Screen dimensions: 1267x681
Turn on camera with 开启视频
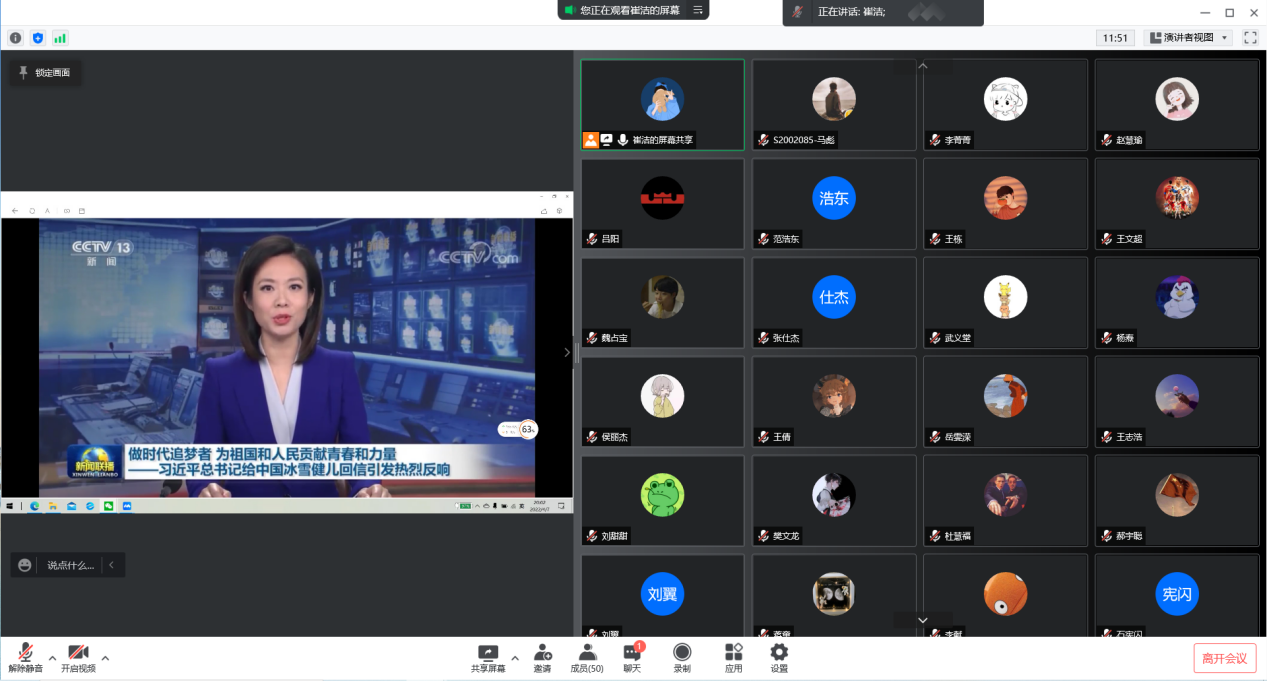78,657
